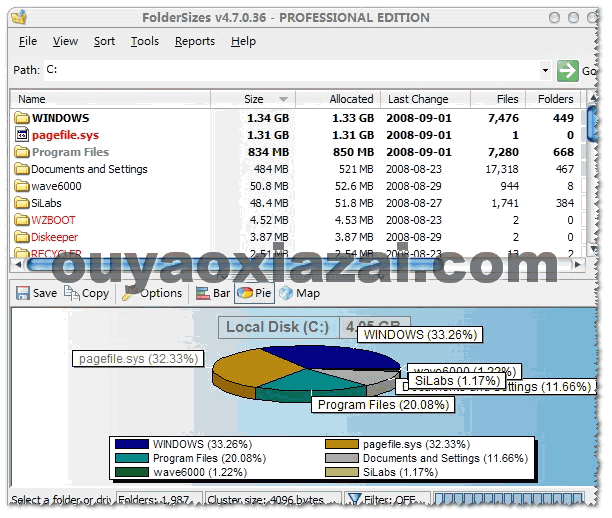Open the View menu
The height and width of the screenshot is (518, 612).
coord(65,41)
